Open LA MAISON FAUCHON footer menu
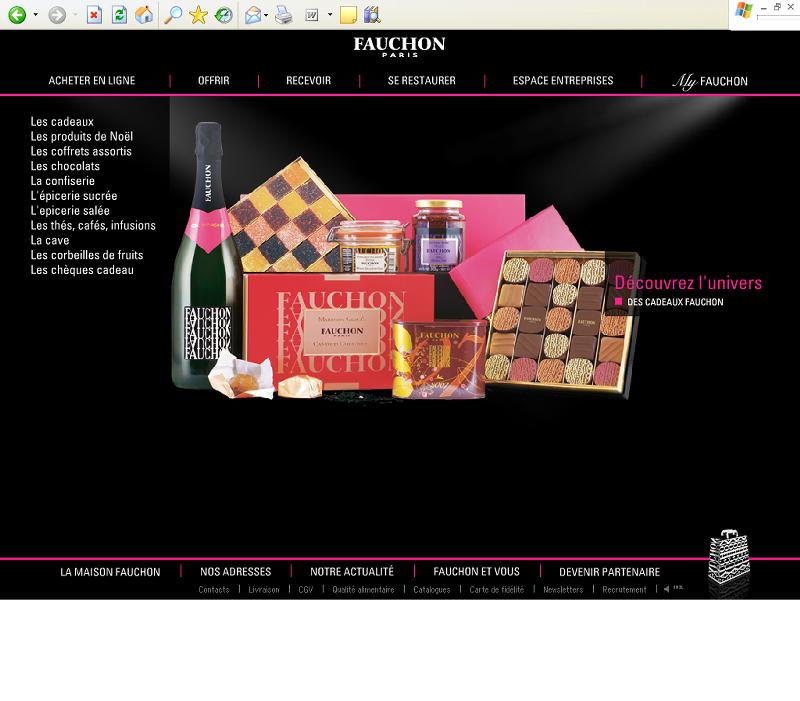The height and width of the screenshot is (701, 800). (110, 572)
